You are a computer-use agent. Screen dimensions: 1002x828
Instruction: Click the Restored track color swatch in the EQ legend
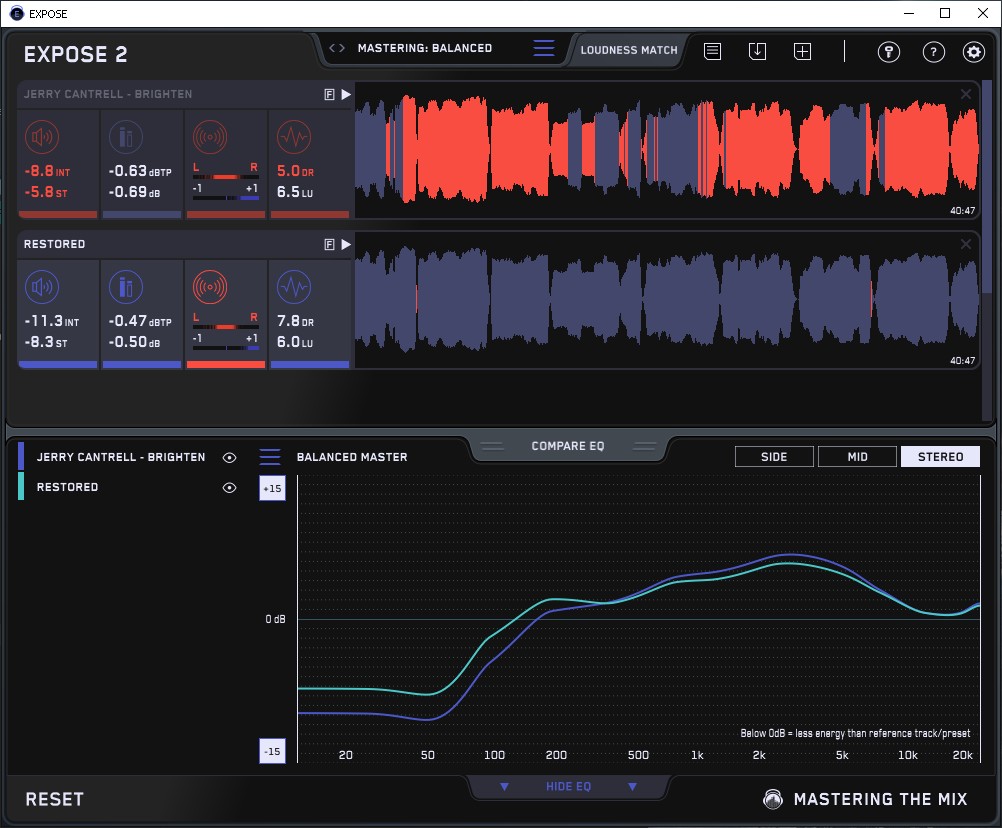point(22,487)
